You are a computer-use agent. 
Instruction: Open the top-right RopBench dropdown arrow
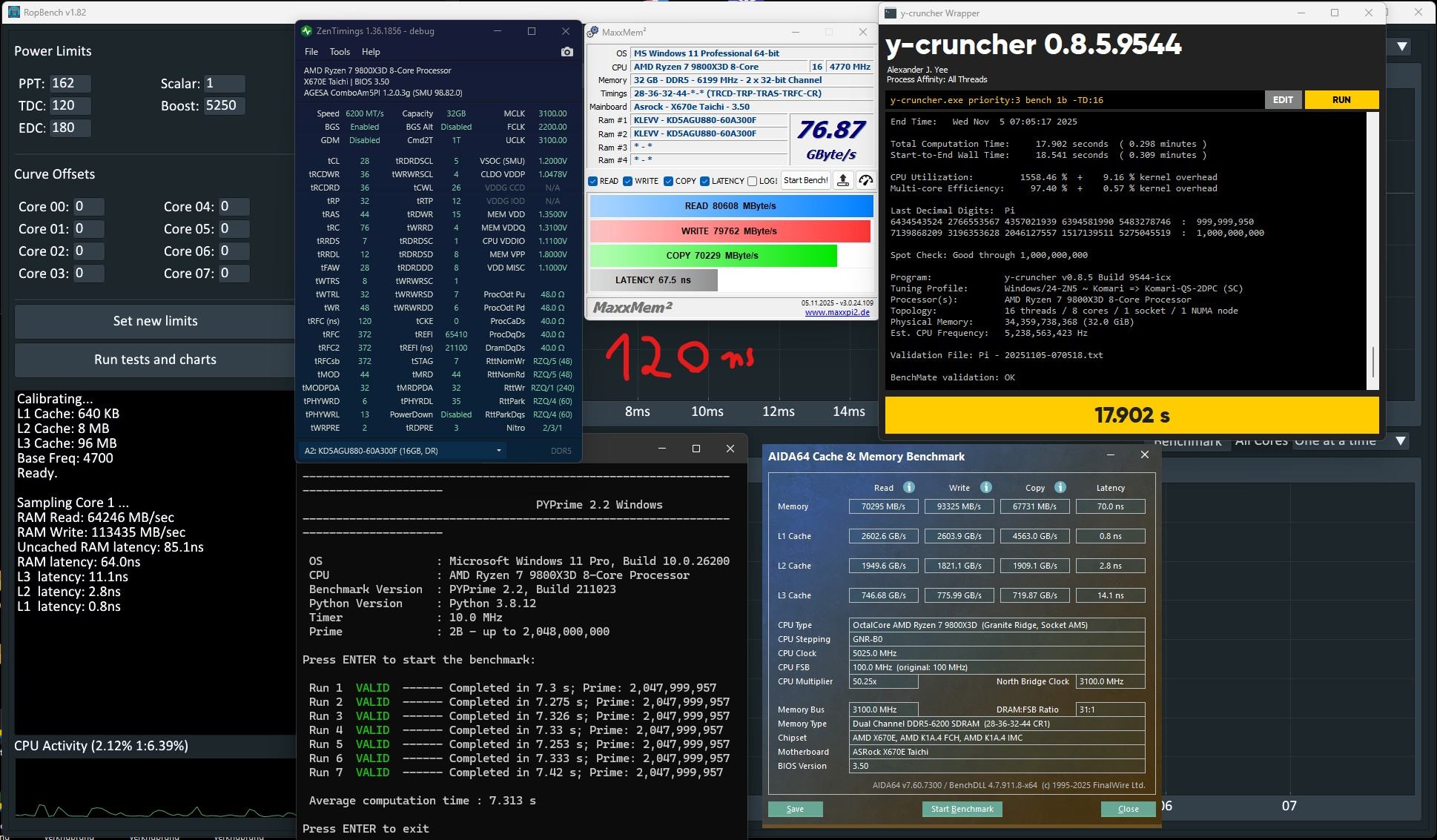pos(1401,47)
